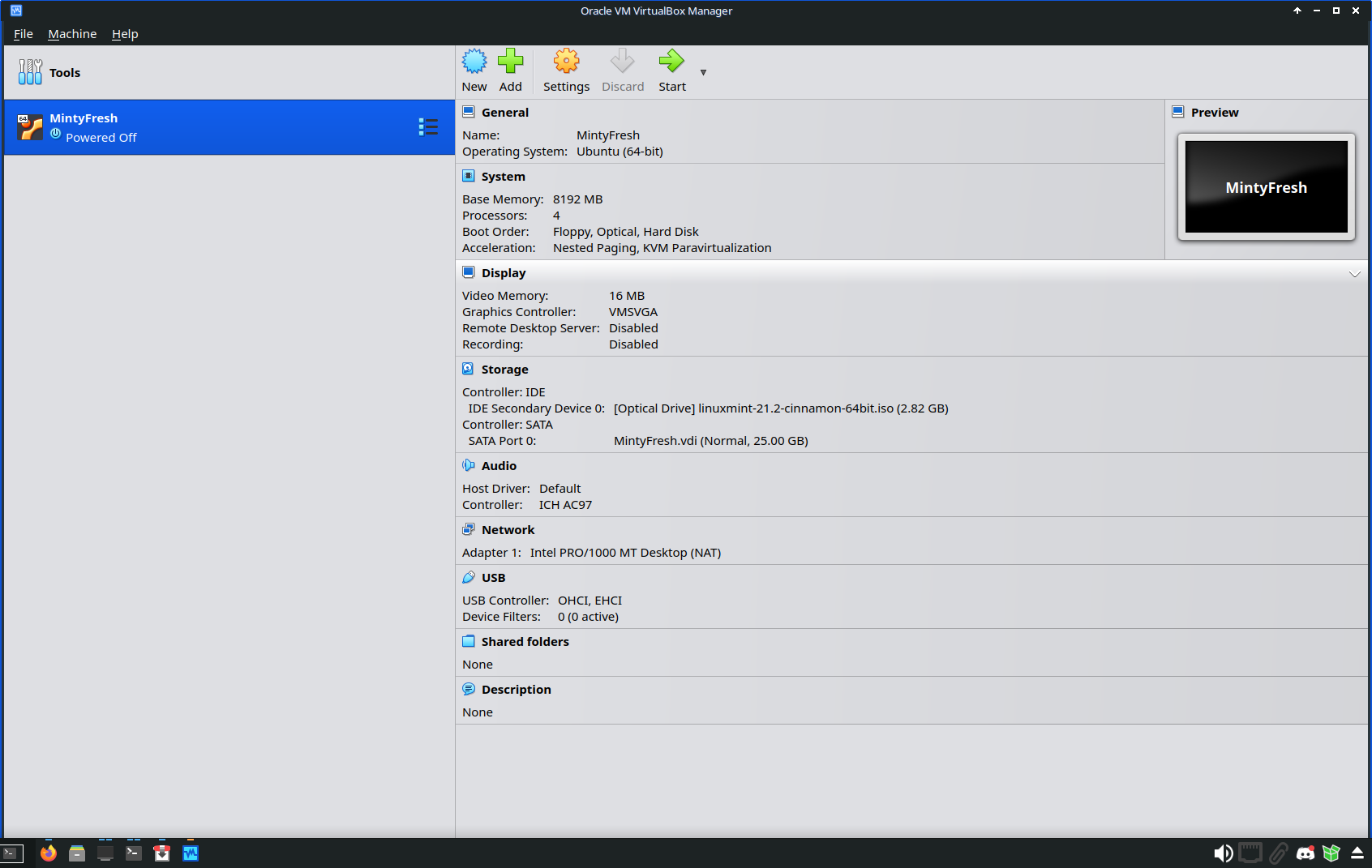This screenshot has height=868, width=1372.
Task: Click the Base Memory 8192 MB value
Action: pos(577,199)
